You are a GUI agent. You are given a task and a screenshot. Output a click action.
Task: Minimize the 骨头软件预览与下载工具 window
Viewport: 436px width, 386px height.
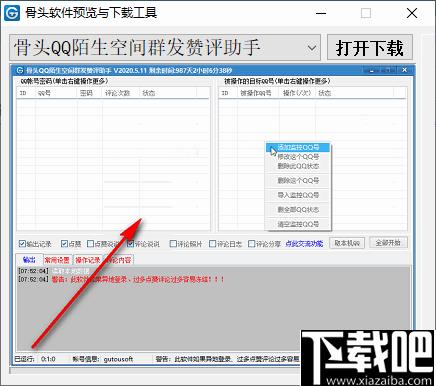321,13
